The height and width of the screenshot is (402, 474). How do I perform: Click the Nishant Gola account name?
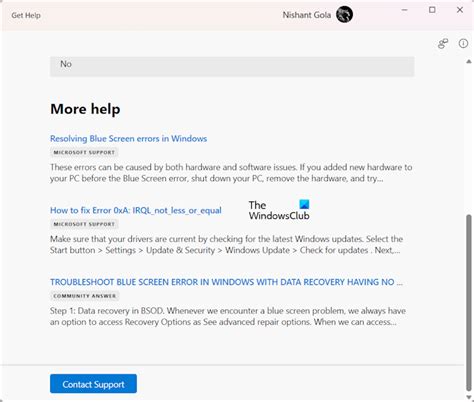307,15
